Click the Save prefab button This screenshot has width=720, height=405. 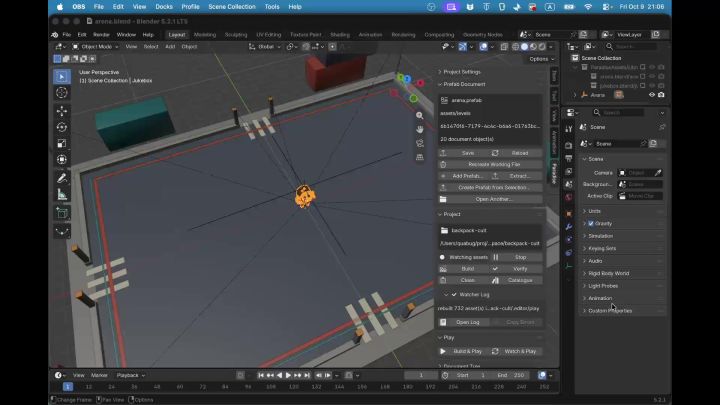click(464, 153)
